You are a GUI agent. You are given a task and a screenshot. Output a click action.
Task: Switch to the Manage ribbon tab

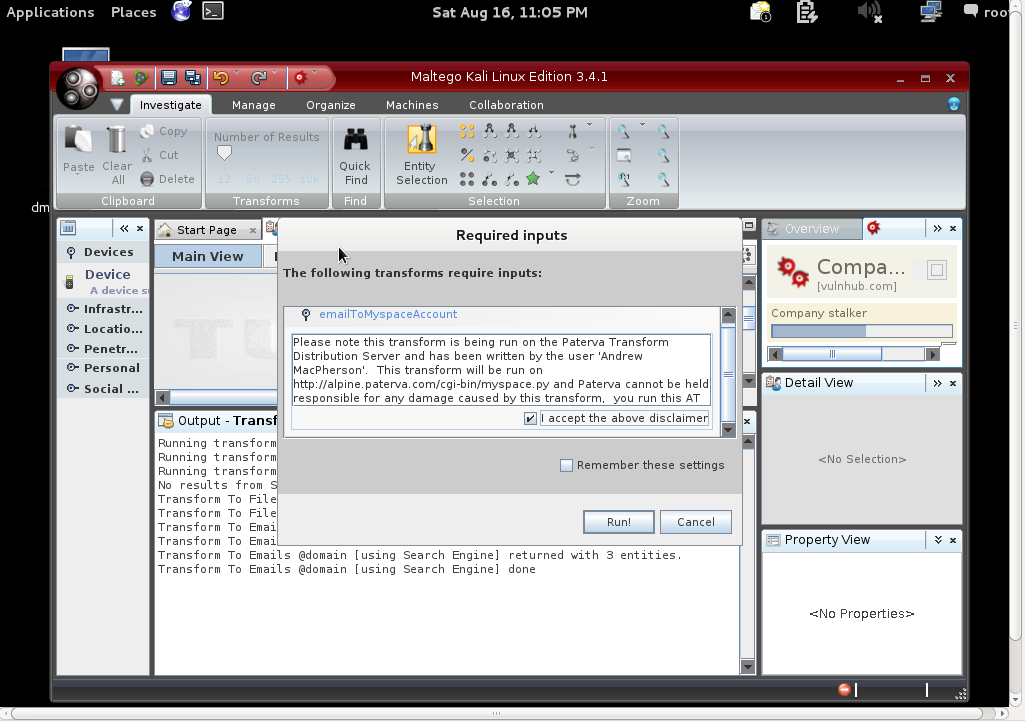(x=254, y=105)
